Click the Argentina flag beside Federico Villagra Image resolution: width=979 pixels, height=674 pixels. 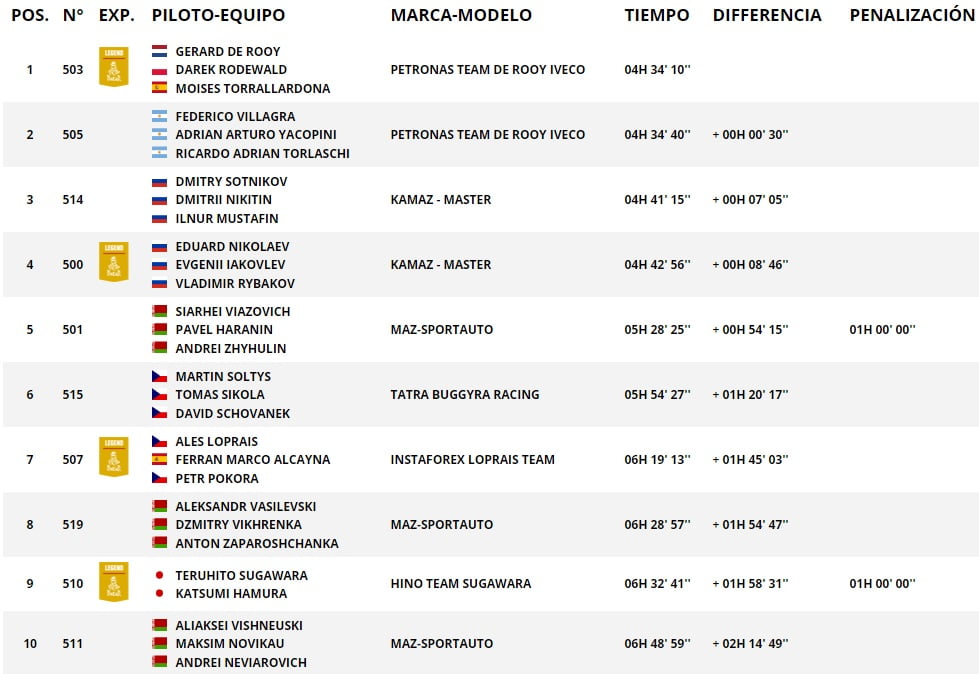point(160,116)
